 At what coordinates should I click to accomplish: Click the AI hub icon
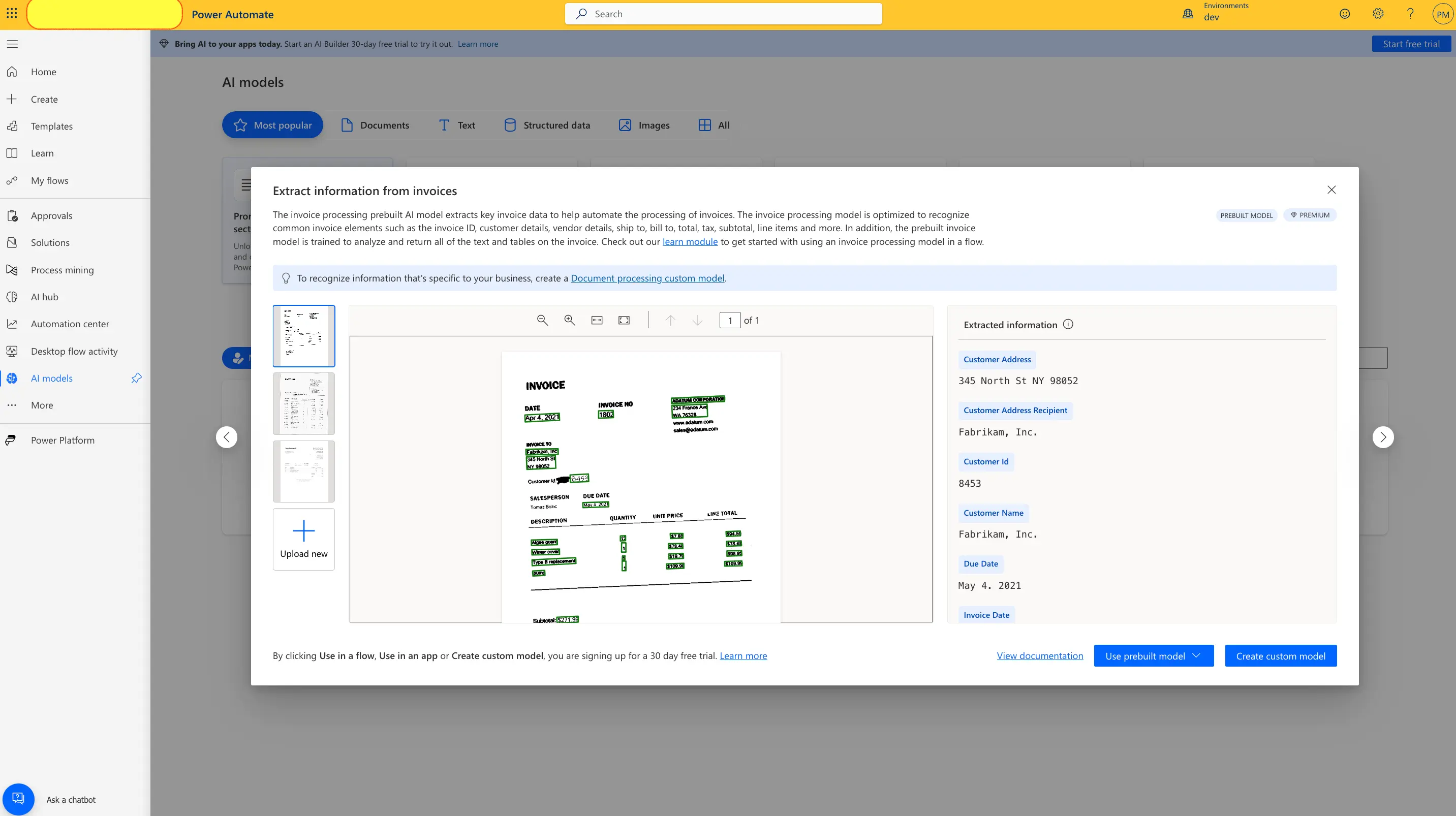tap(12, 297)
